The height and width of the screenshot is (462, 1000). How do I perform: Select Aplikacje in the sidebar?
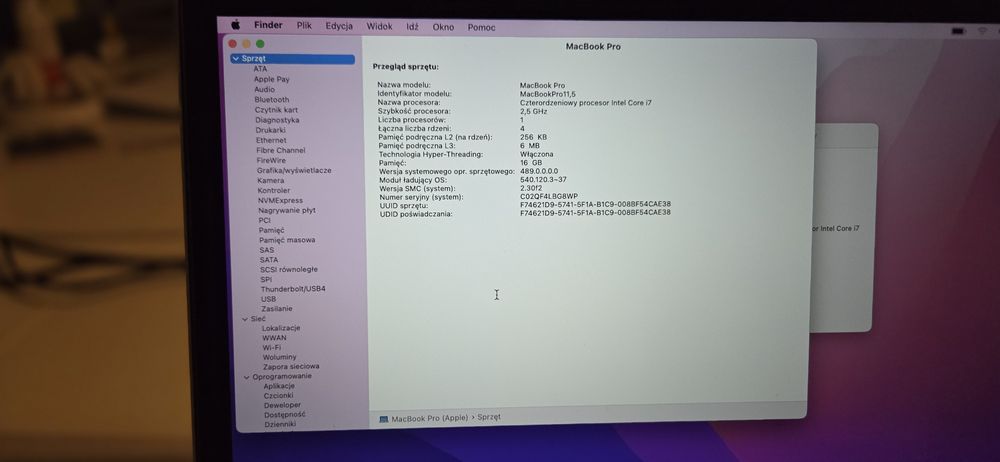pyautogui.click(x=279, y=386)
